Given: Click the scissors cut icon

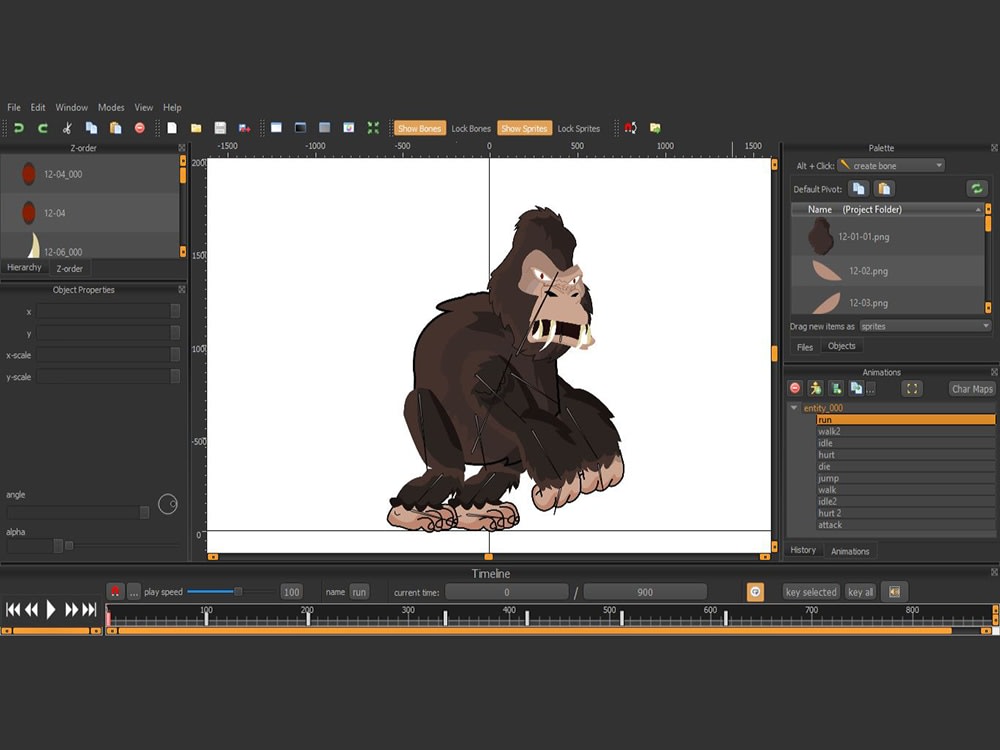Looking at the screenshot, I should point(67,128).
